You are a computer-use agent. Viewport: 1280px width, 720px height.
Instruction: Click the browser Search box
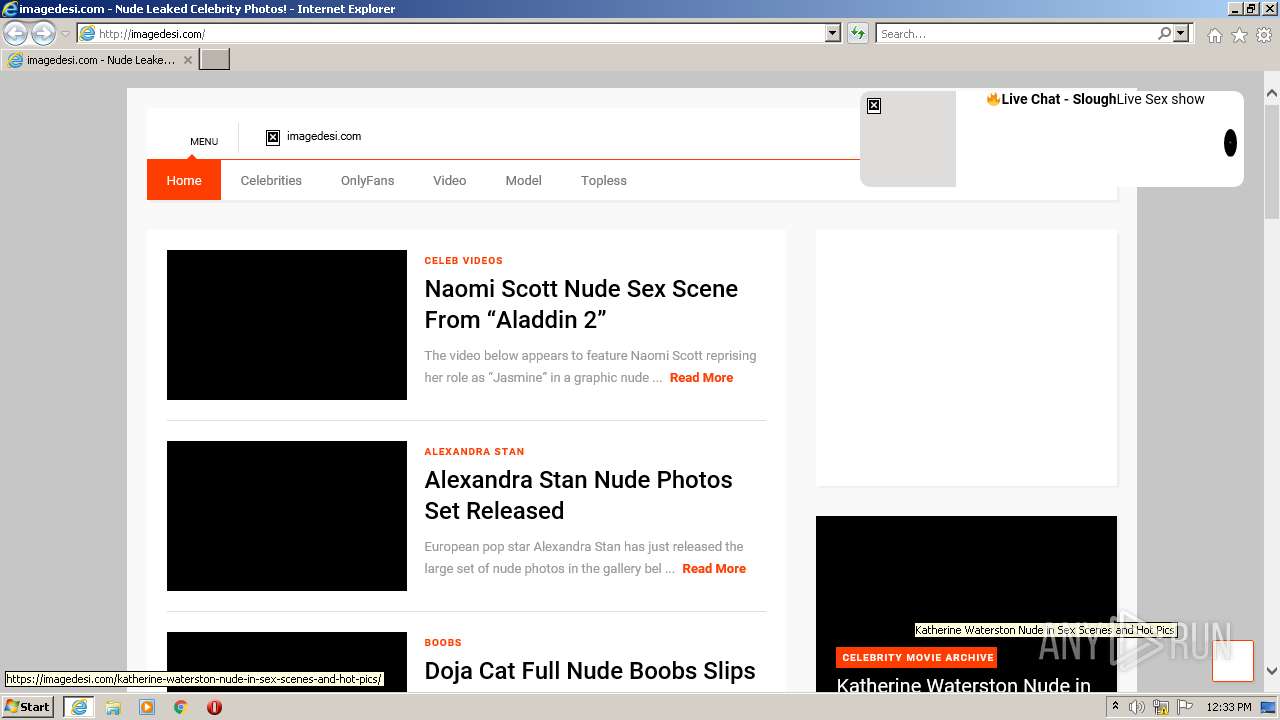click(x=1016, y=33)
